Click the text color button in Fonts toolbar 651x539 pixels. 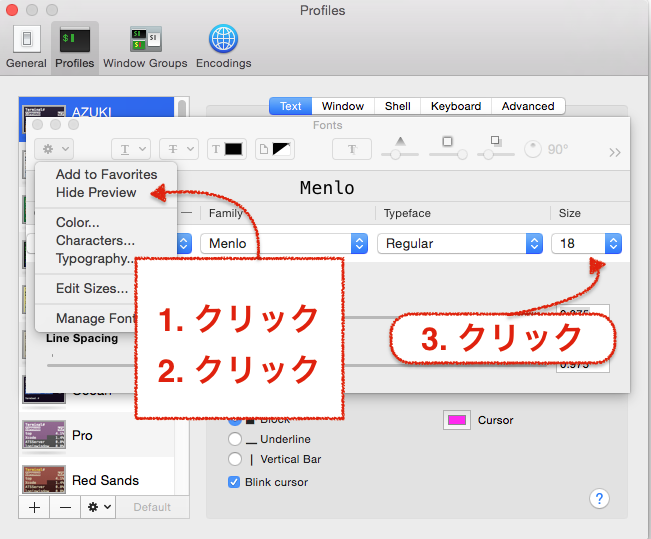tap(227, 149)
